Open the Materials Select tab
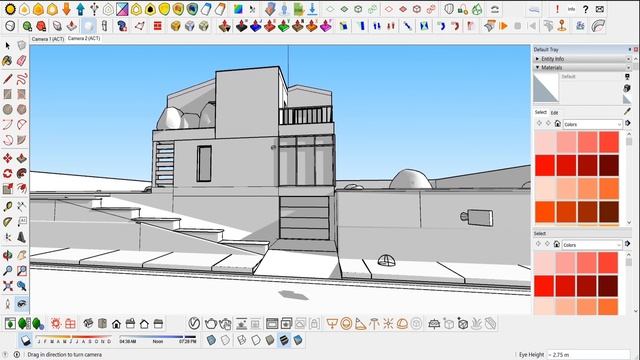 click(540, 112)
